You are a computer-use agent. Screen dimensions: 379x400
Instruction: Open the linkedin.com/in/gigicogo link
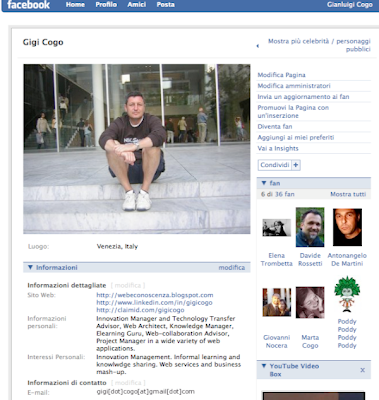[x=154, y=302]
